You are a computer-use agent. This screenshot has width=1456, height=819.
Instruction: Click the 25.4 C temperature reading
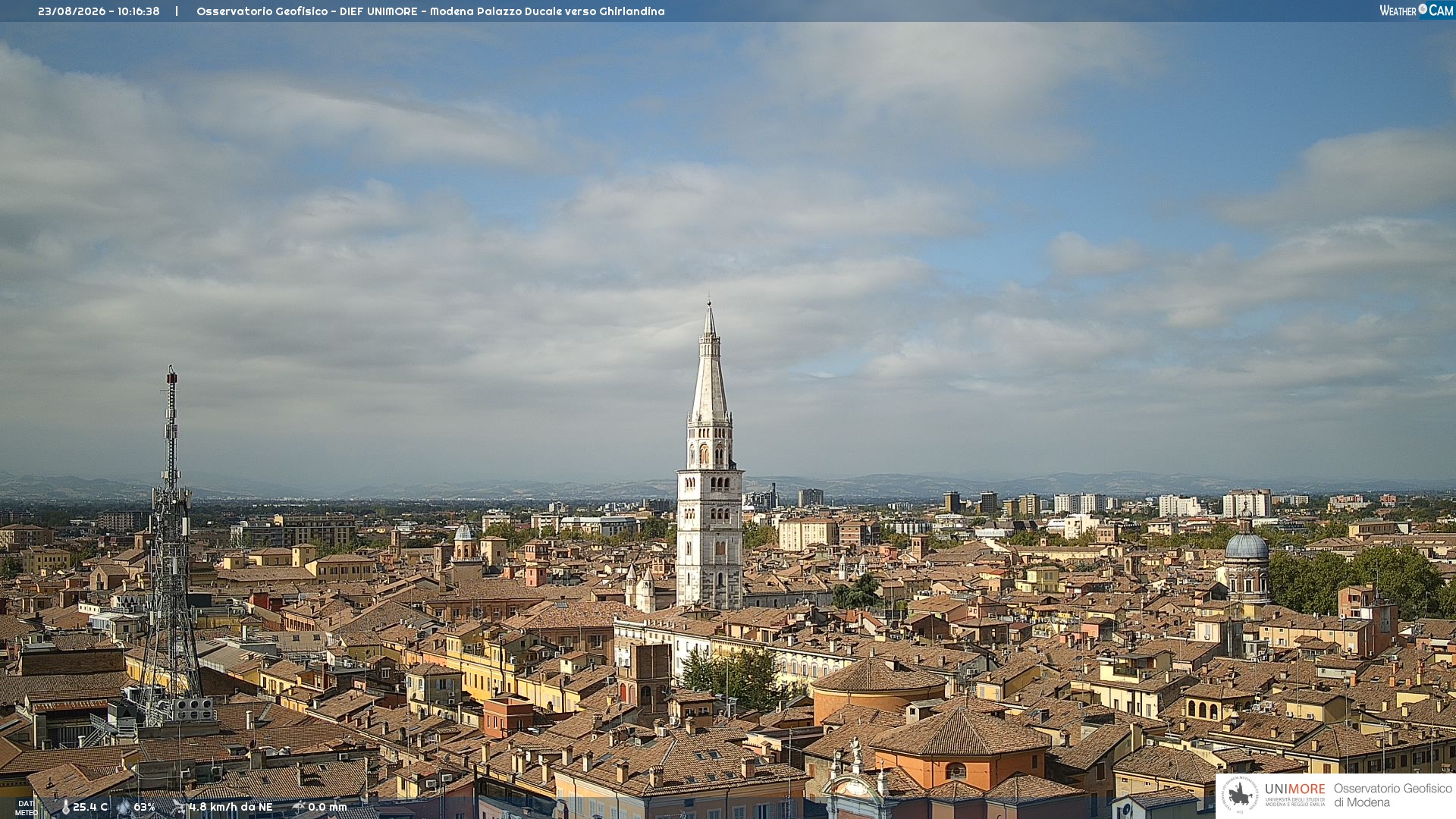pyautogui.click(x=90, y=807)
